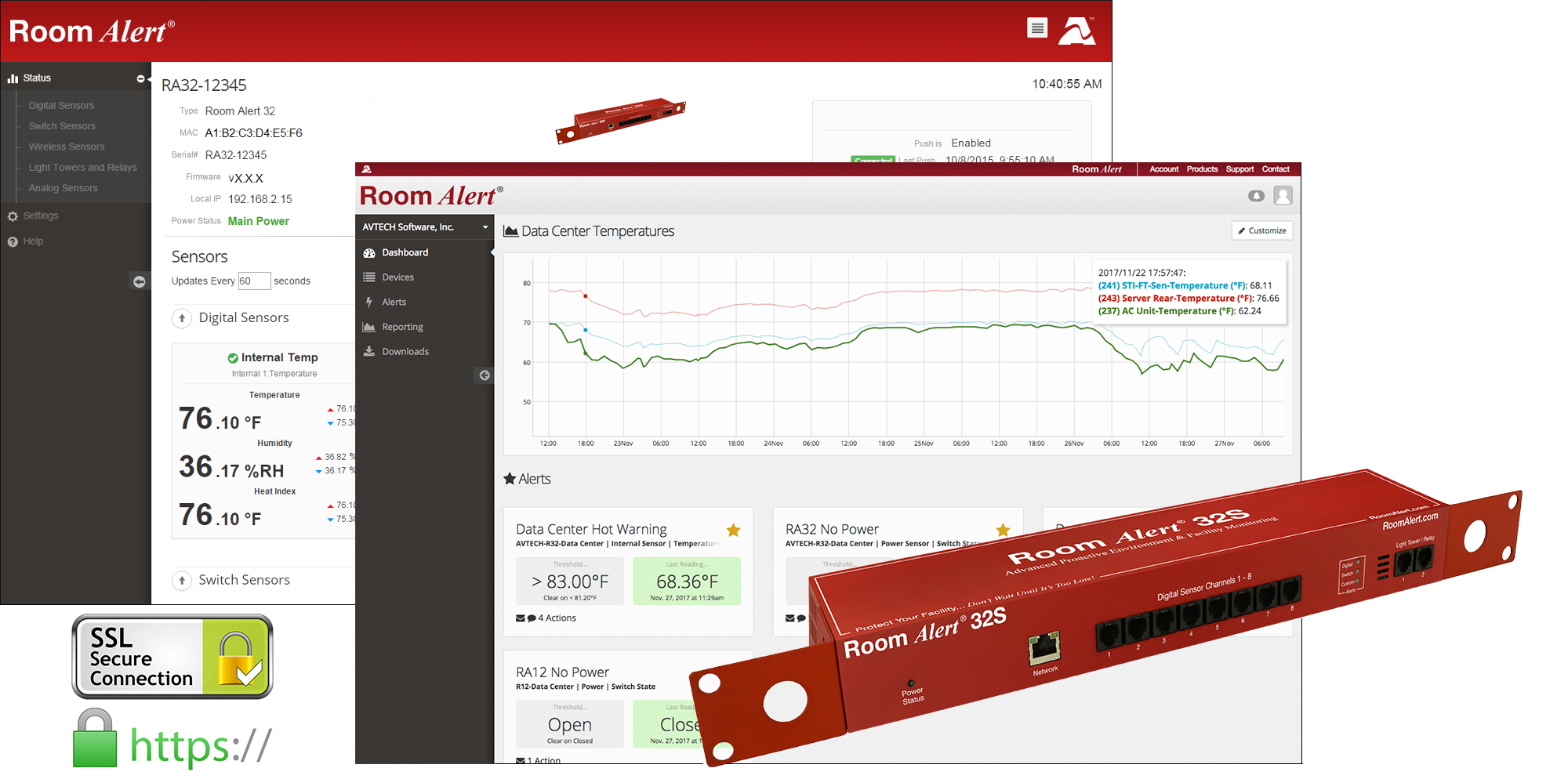1568x779 pixels.
Task: Click the Updates Every seconds input field
Action: click(254, 281)
